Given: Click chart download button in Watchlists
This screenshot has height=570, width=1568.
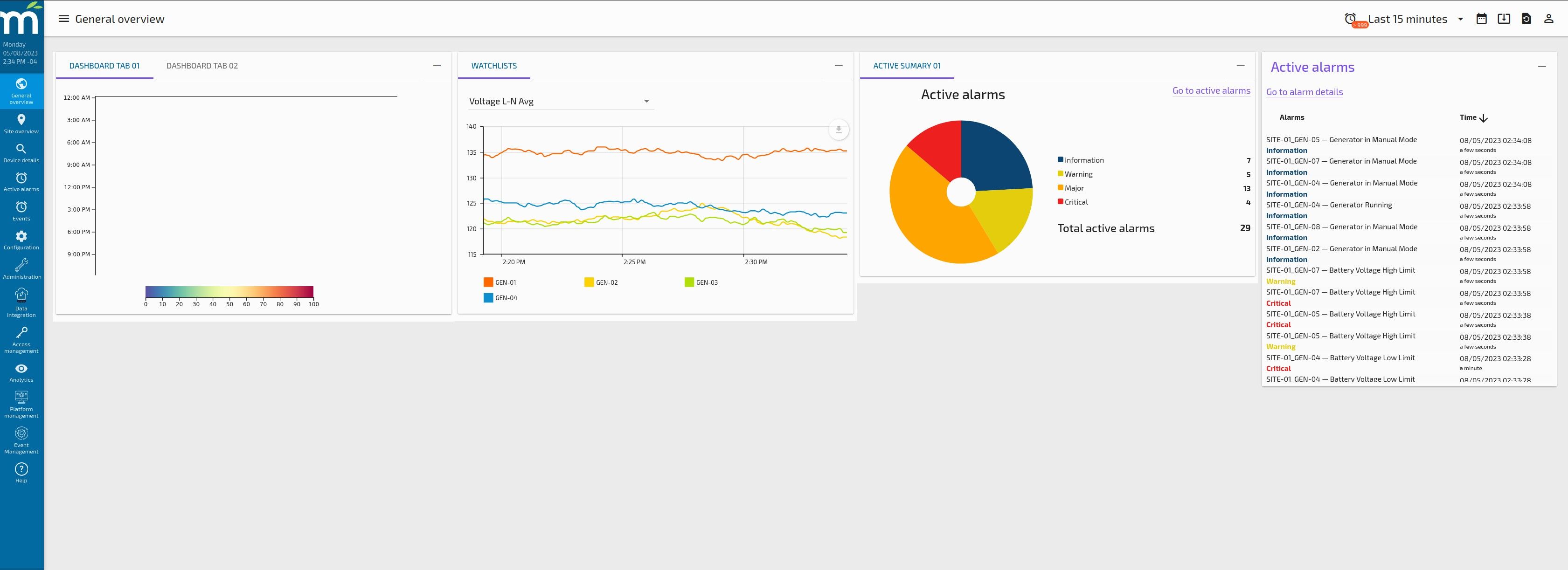Looking at the screenshot, I should 838,130.
